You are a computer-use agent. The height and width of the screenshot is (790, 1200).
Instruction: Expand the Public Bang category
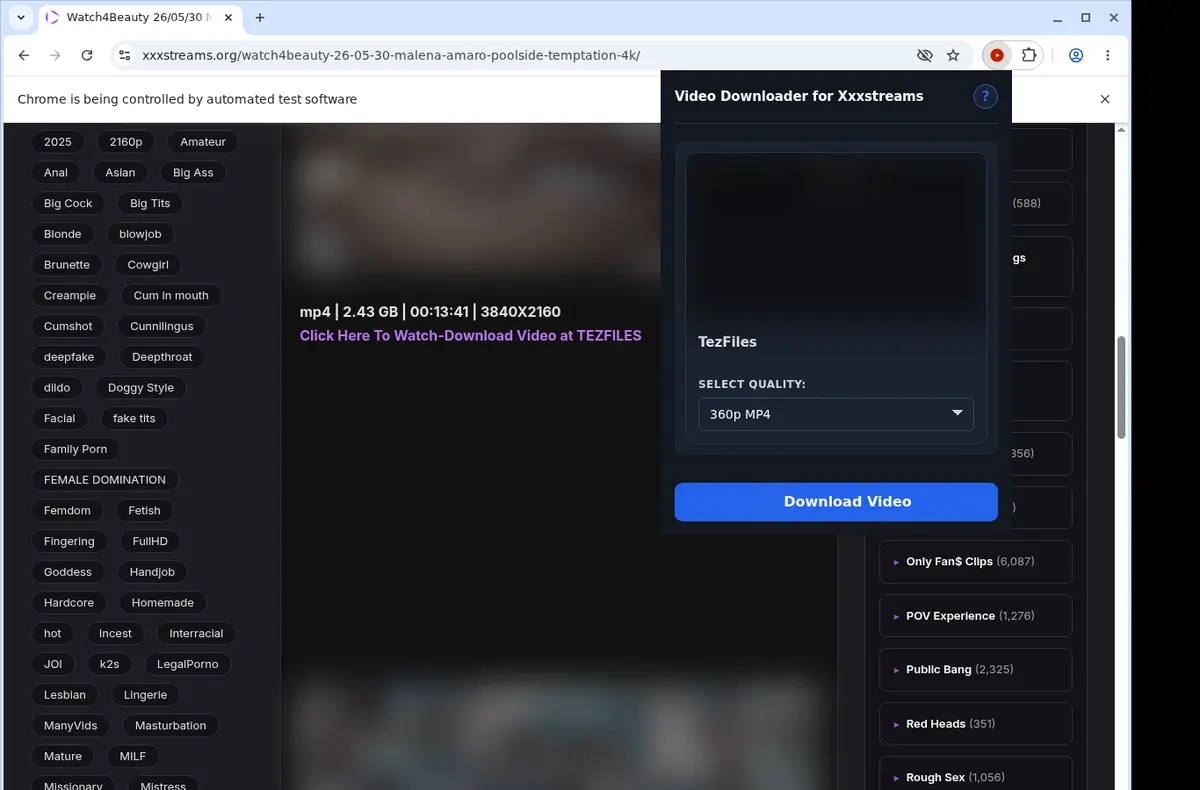[975, 670]
